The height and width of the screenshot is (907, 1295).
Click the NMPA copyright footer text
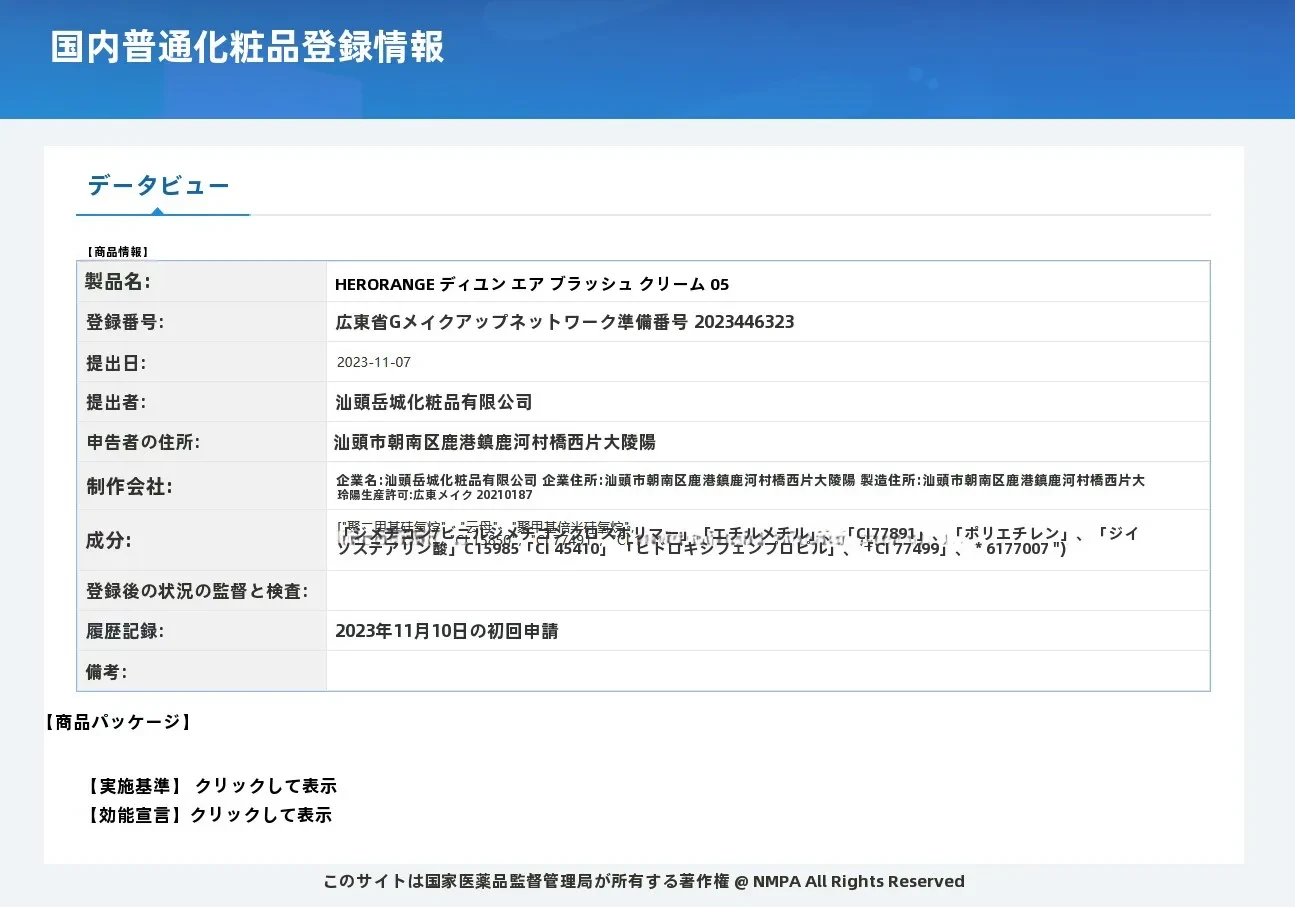(644, 881)
